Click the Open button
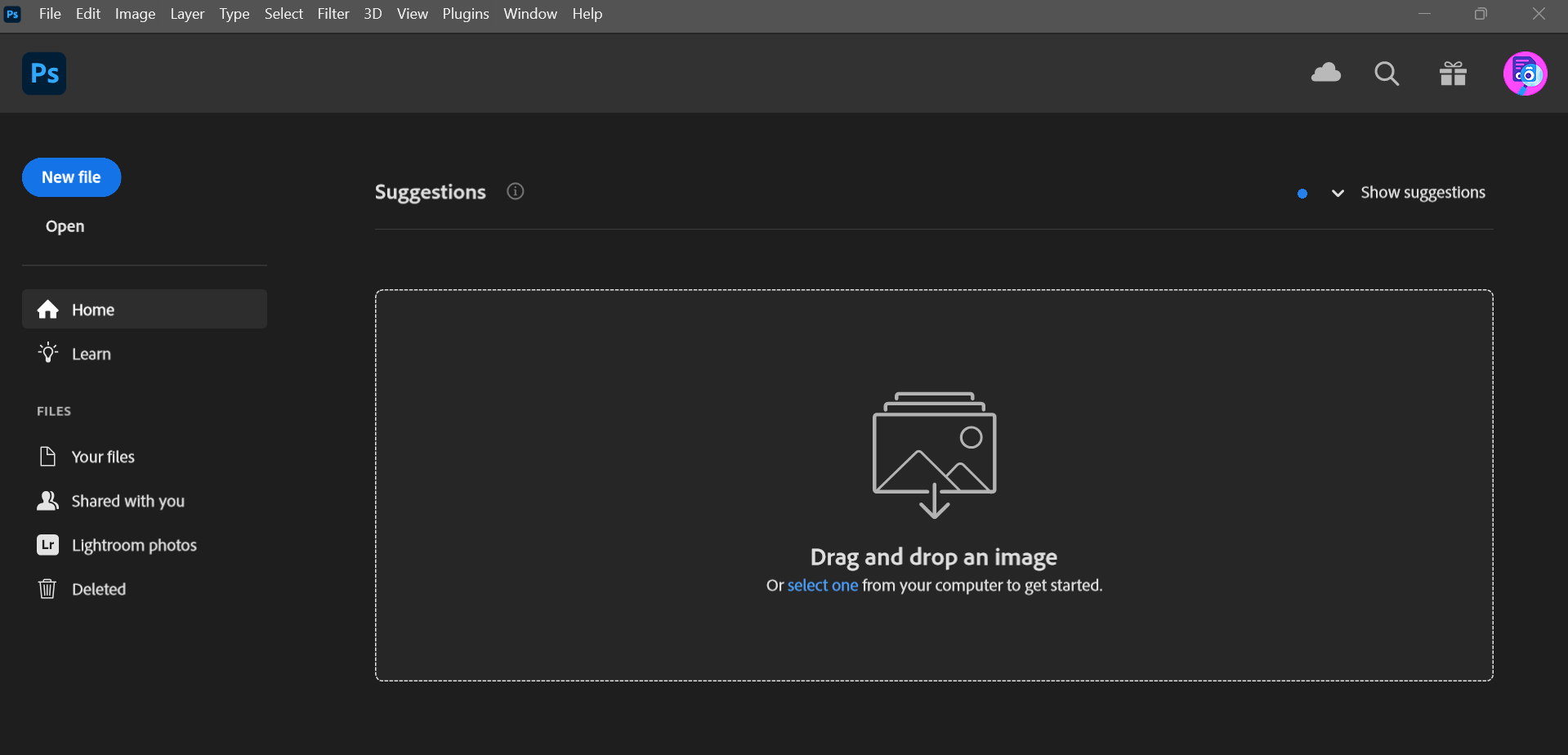 [65, 226]
